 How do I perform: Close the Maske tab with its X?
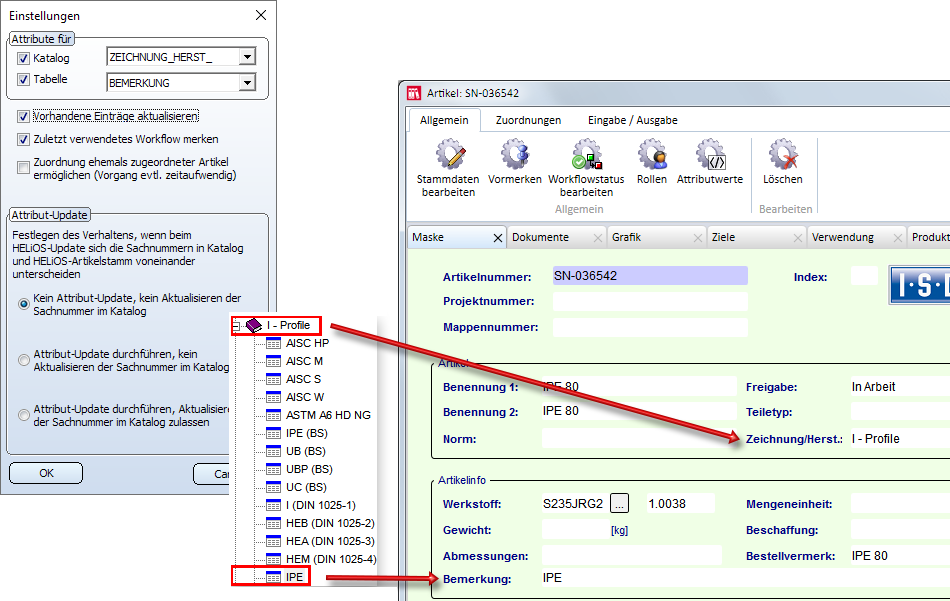(498, 238)
